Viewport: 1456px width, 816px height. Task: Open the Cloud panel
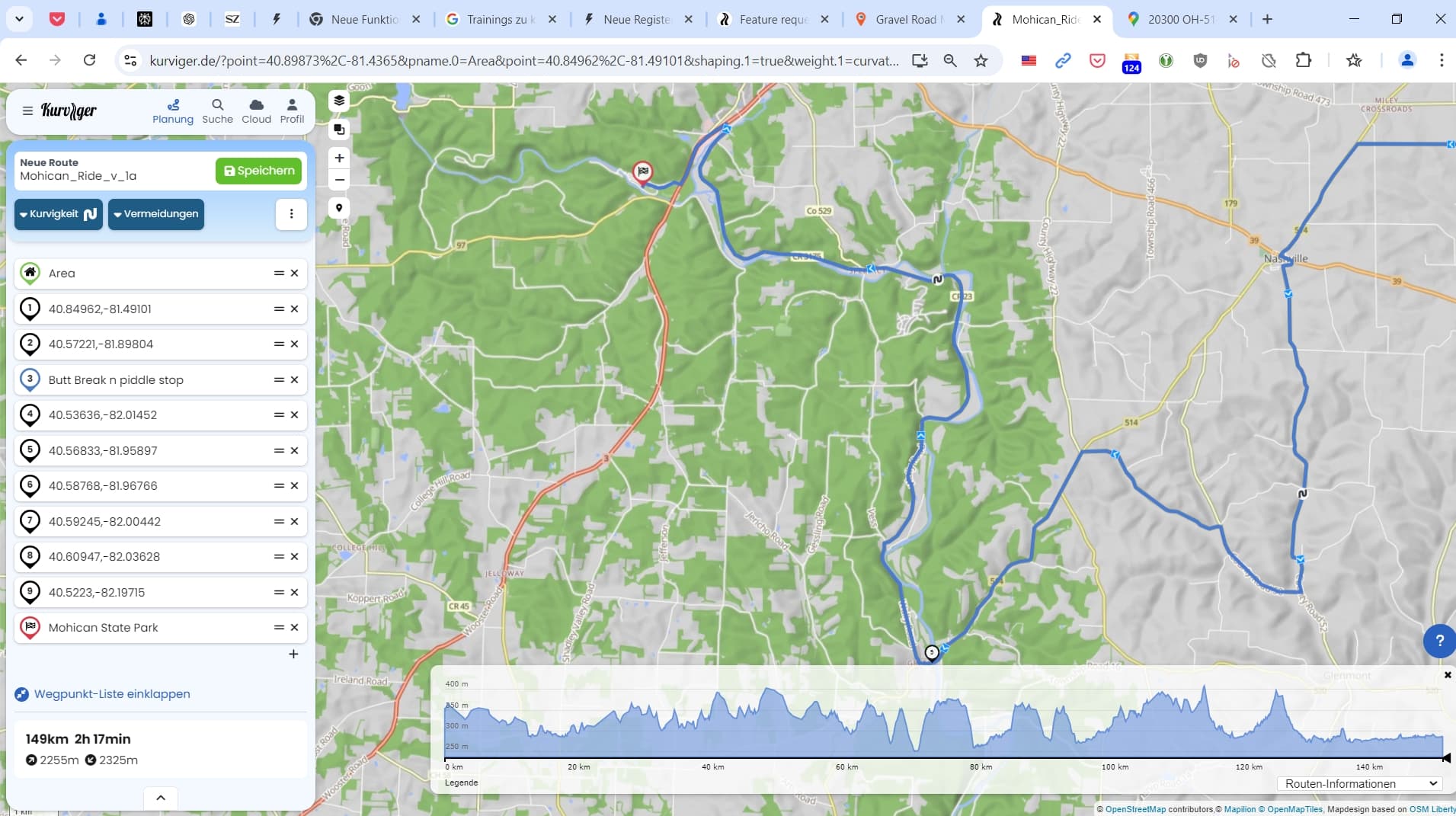[256, 111]
